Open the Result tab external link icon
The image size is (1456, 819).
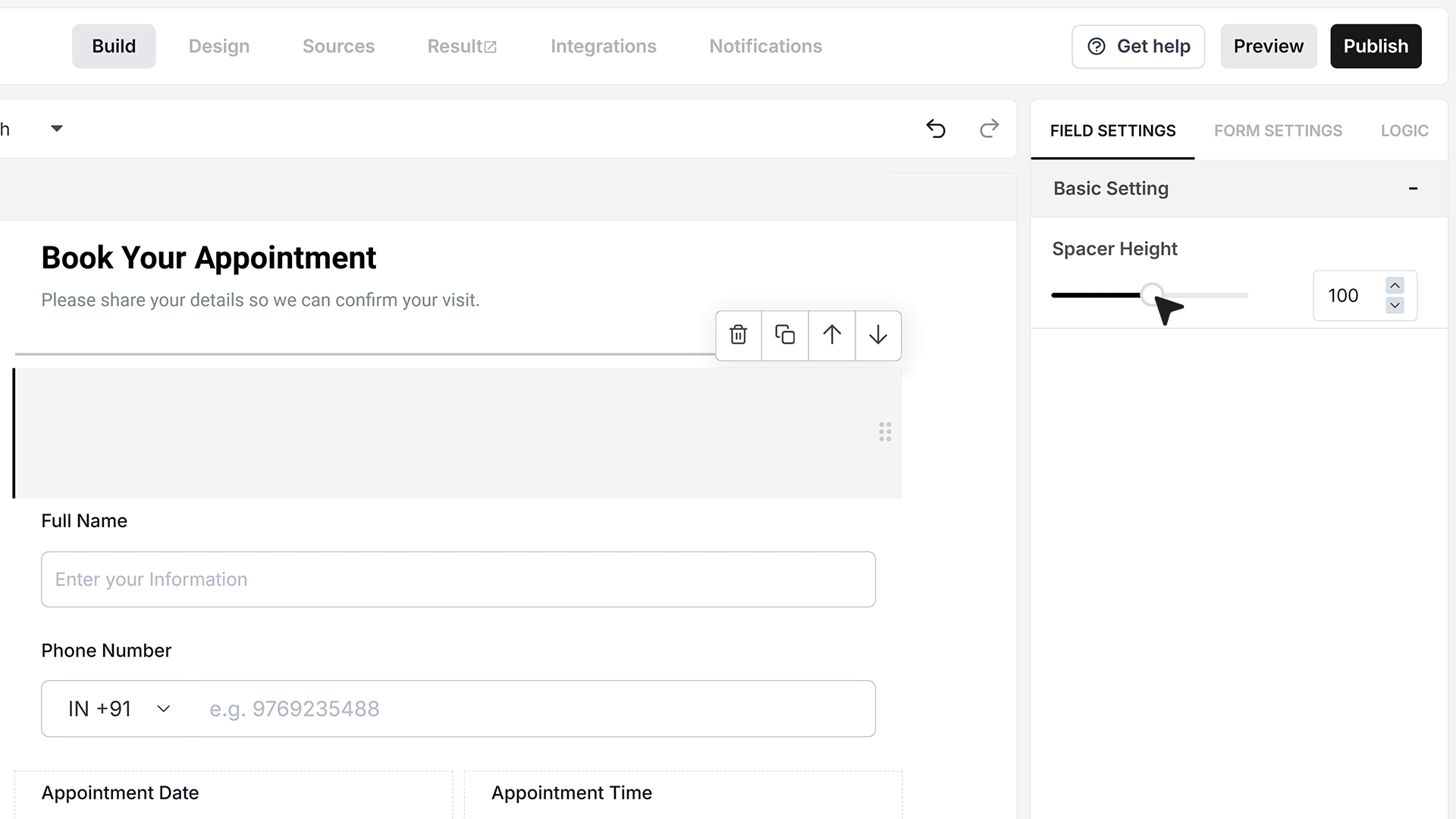click(x=490, y=47)
